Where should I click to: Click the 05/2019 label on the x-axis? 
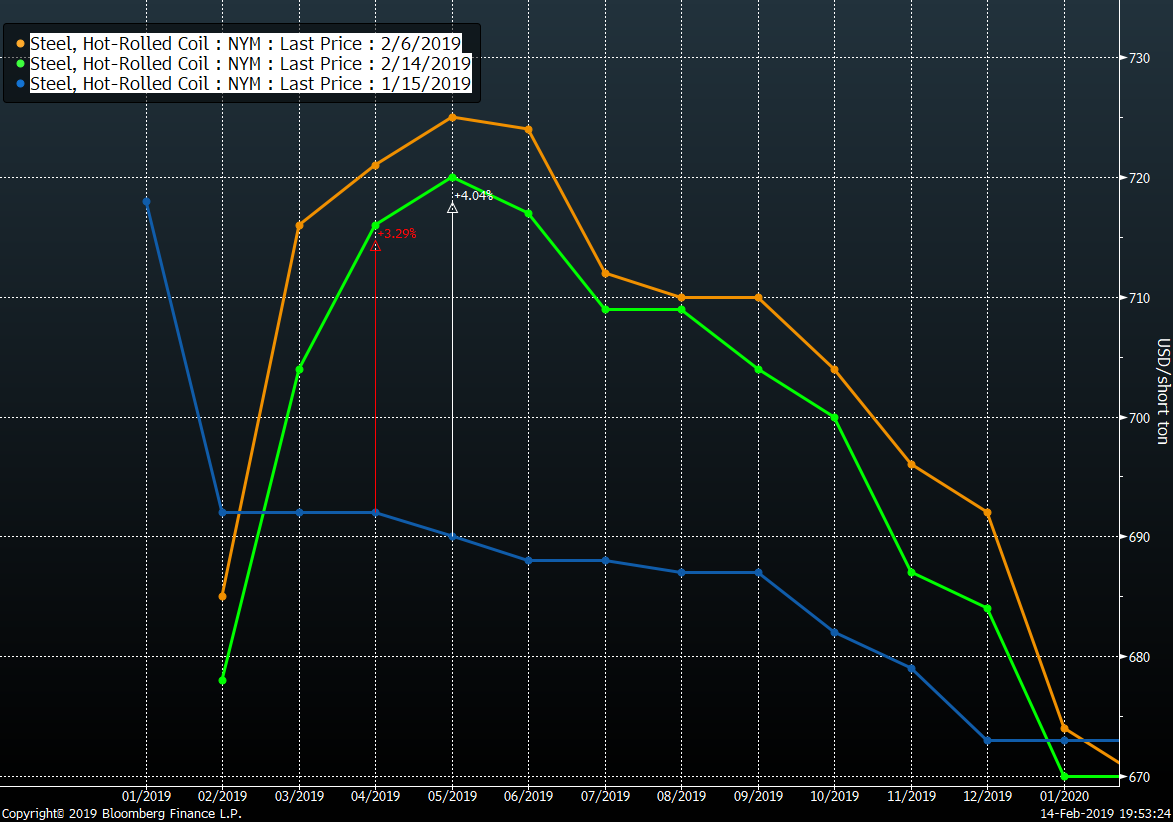[x=452, y=796]
